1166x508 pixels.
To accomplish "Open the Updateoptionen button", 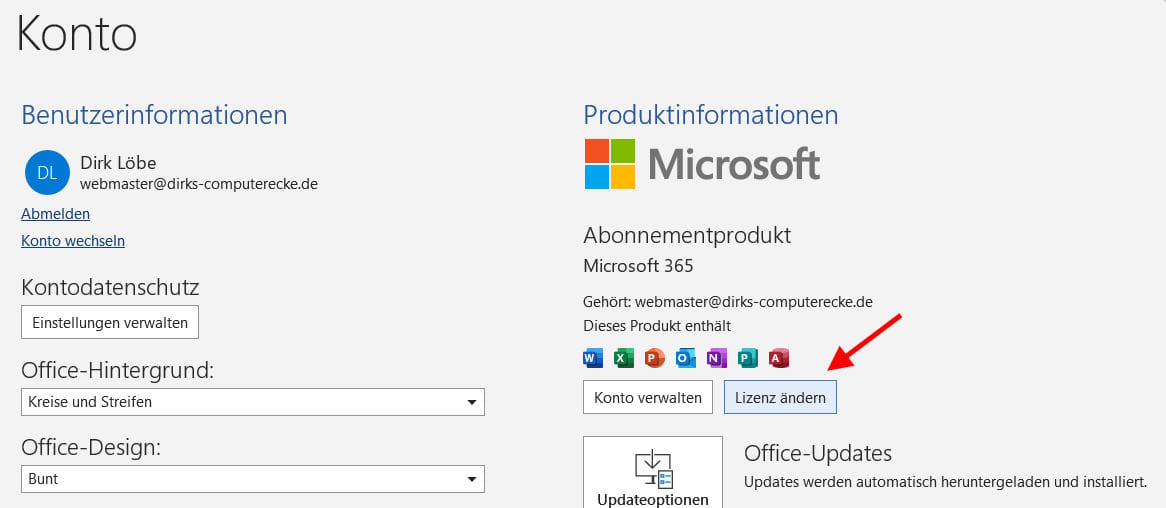I will 653,472.
